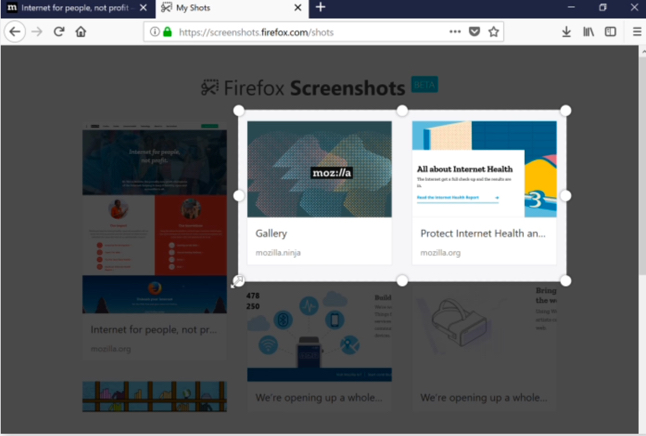Image resolution: width=646 pixels, height=436 pixels.
Task: Click mozilla.org under Protect Internet Health
Action: 440,253
